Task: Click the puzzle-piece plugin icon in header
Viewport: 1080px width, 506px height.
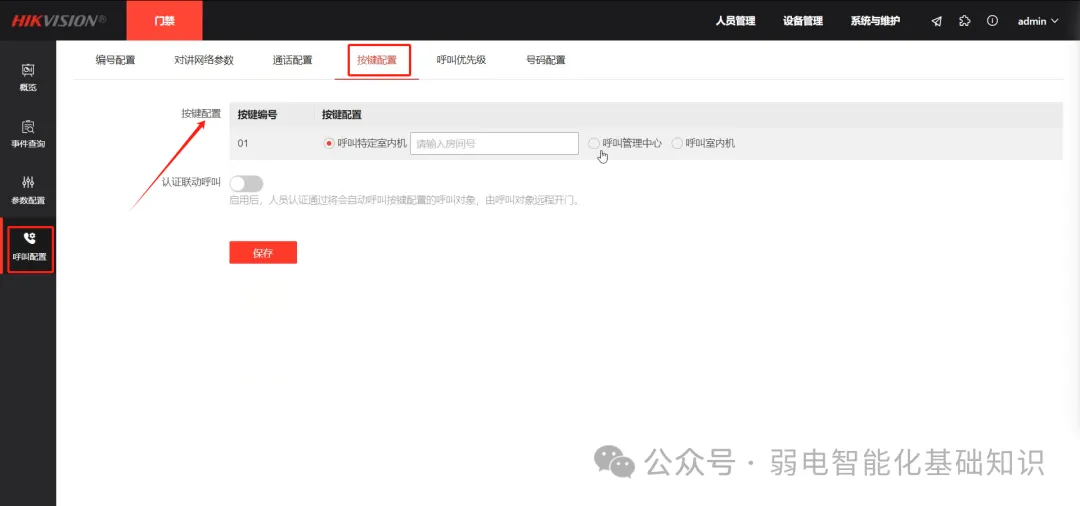Action: [x=964, y=21]
